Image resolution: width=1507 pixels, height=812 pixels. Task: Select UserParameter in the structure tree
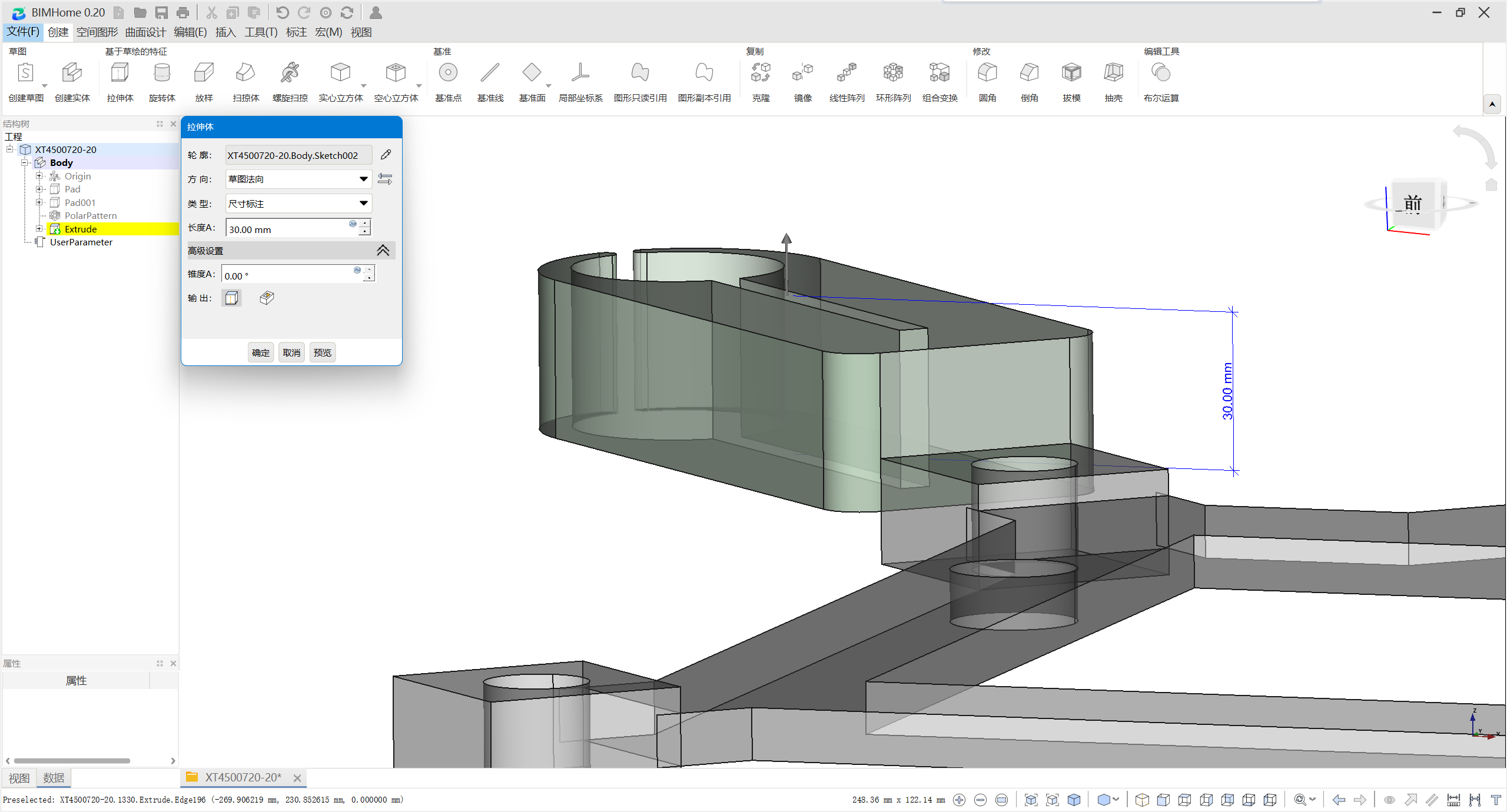coord(81,242)
